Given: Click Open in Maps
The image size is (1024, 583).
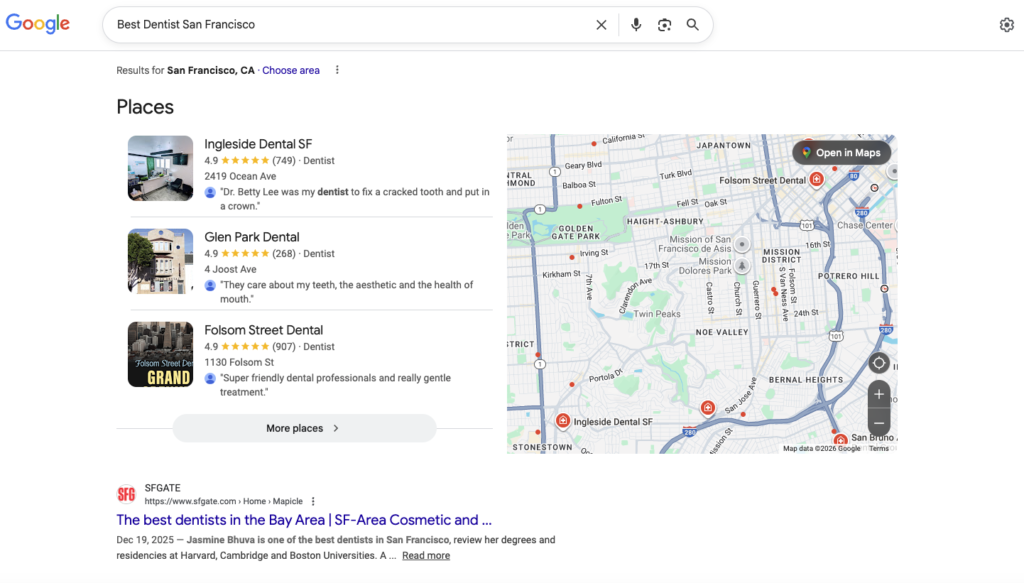Looking at the screenshot, I should (841, 152).
